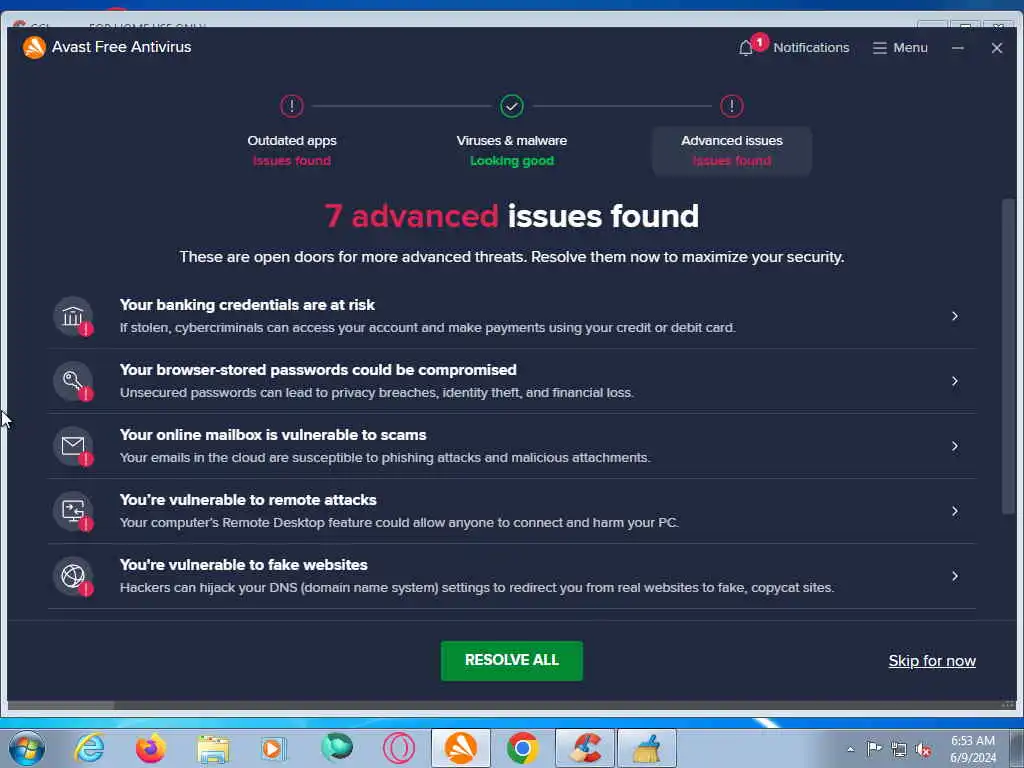1024x768 pixels.
Task: Select the Outdated apps step warning icon
Action: [x=292, y=106]
